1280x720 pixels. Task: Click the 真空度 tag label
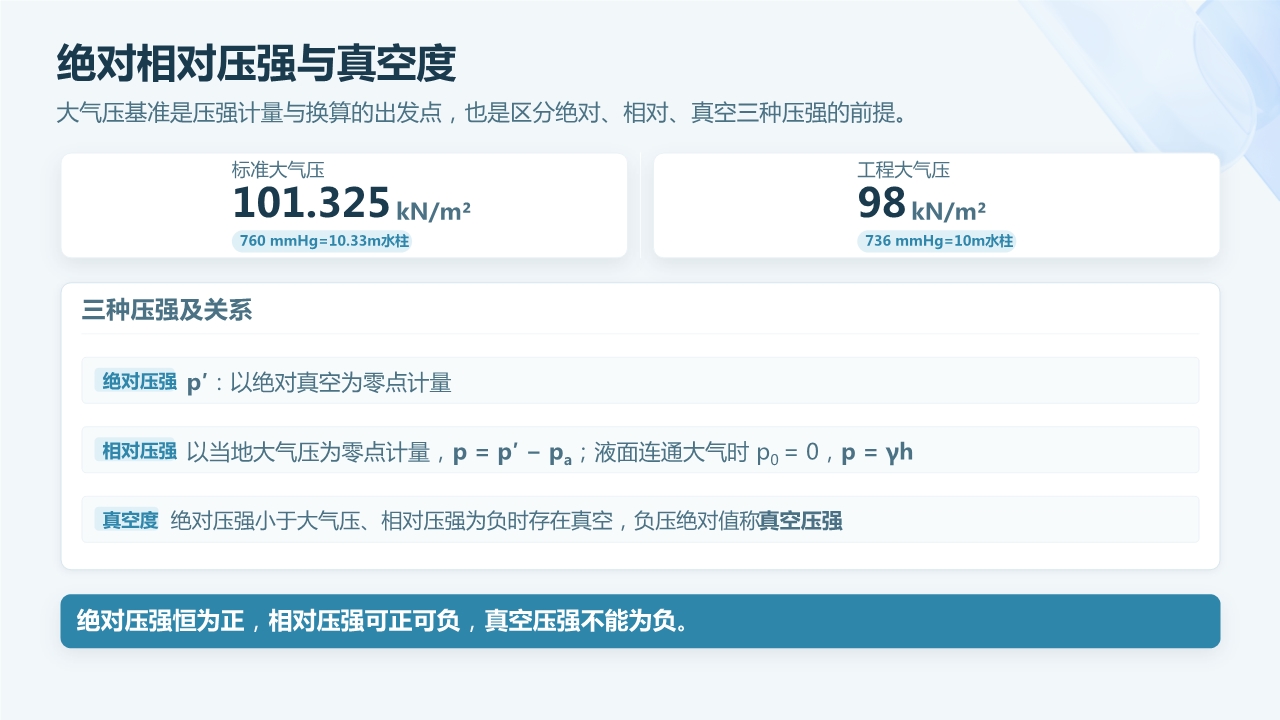pyautogui.click(x=130, y=520)
